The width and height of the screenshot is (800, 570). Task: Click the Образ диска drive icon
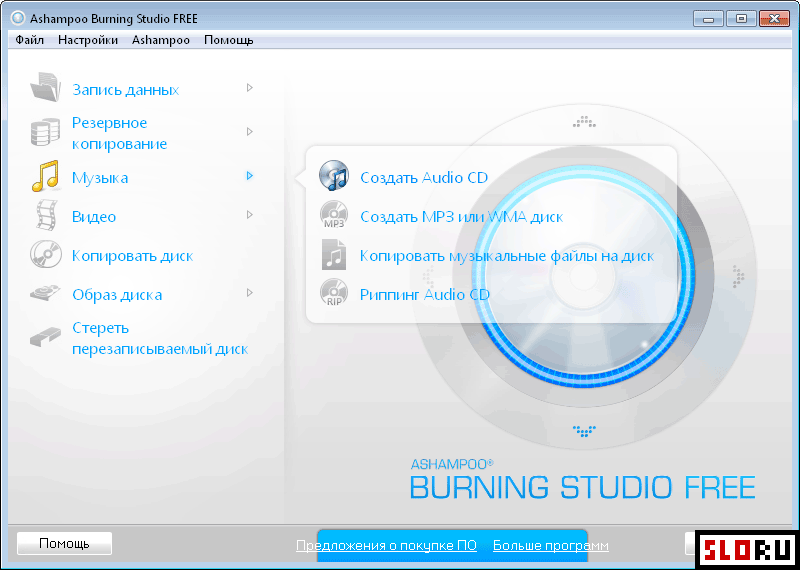point(46,294)
